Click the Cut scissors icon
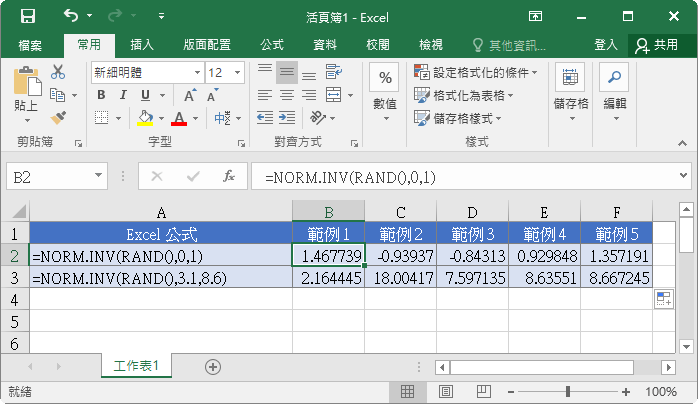 click(58, 72)
